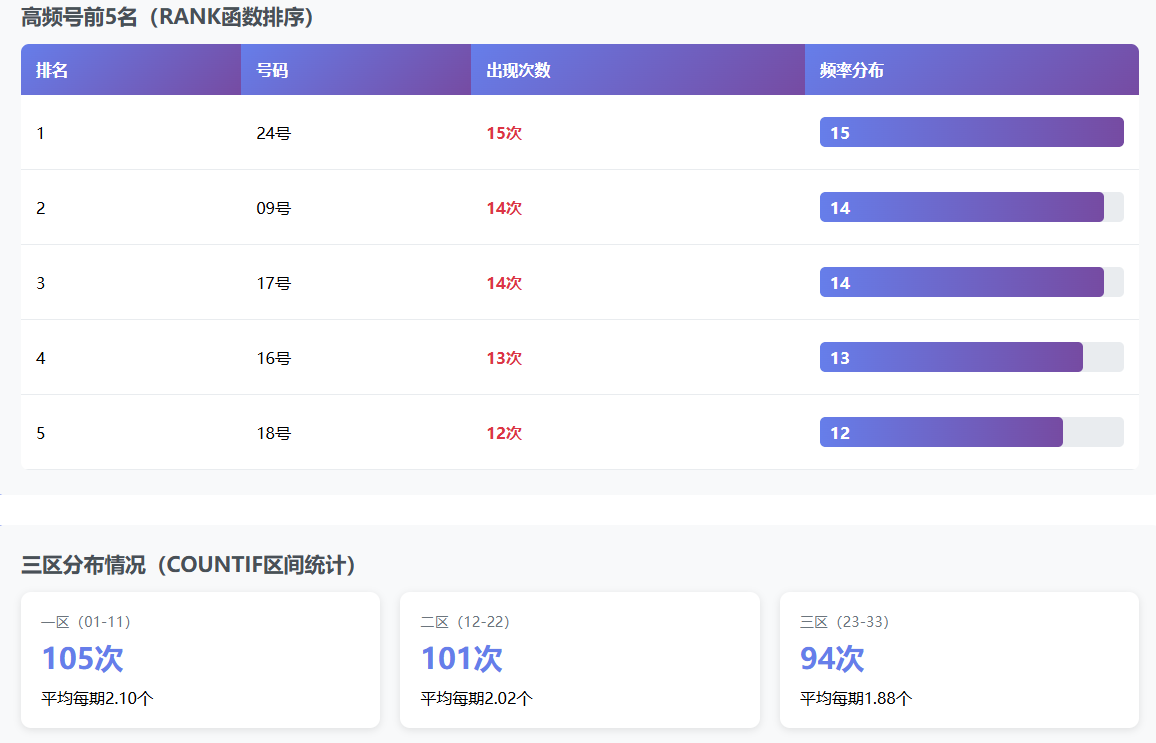Click the frequency bar labeled 12

click(941, 433)
